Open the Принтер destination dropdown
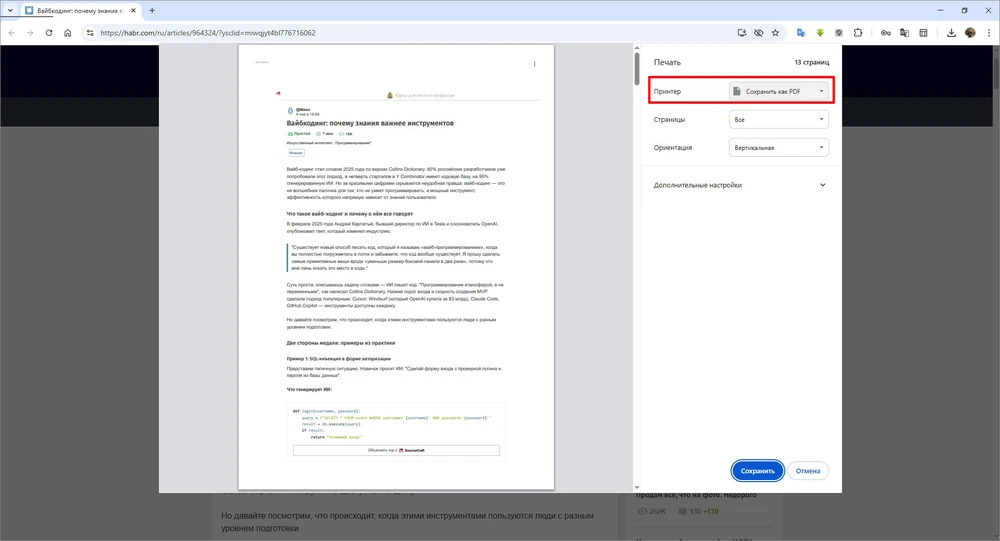The image size is (1000, 541). (x=779, y=91)
